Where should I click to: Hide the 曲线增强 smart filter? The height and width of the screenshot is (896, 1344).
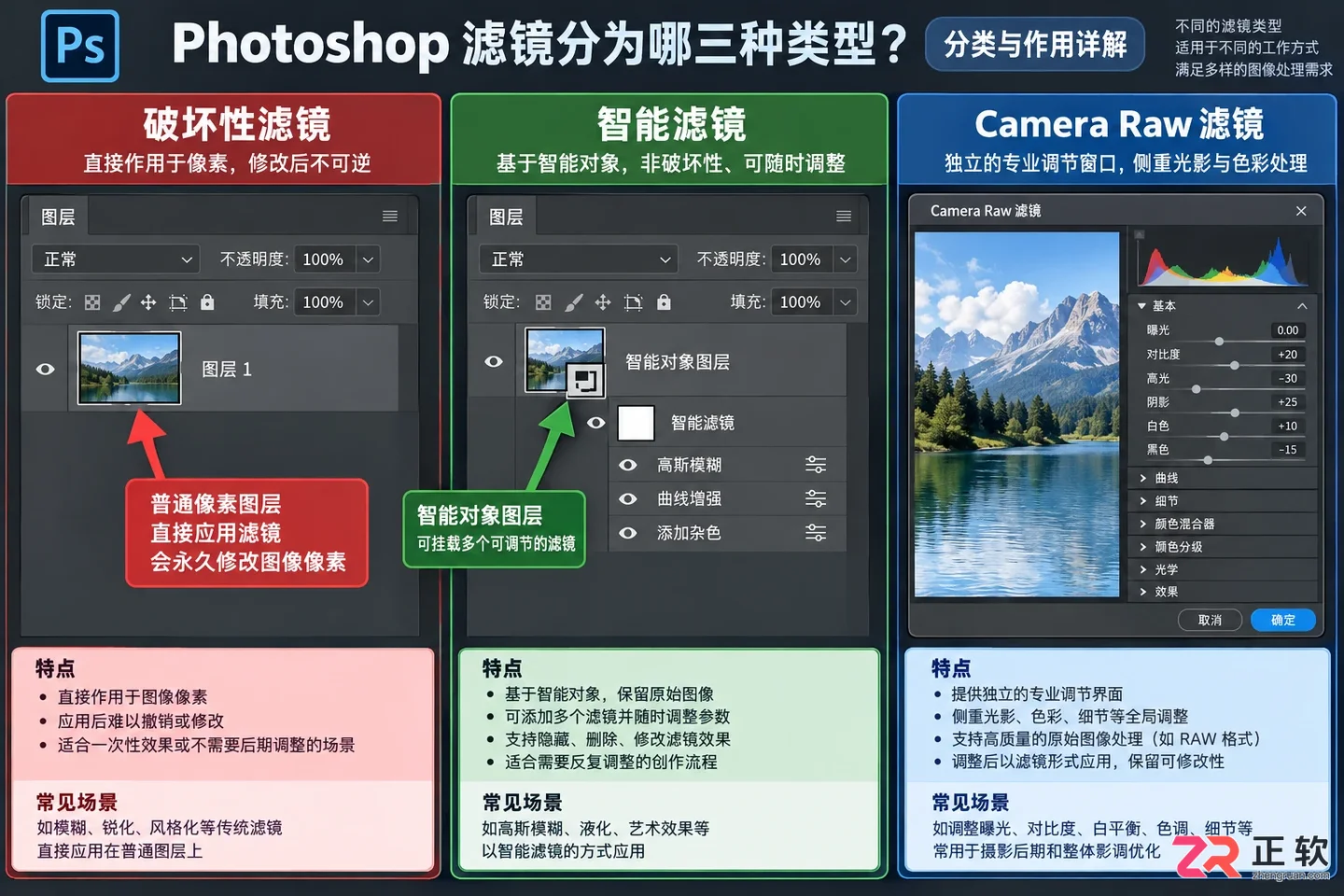tap(628, 499)
